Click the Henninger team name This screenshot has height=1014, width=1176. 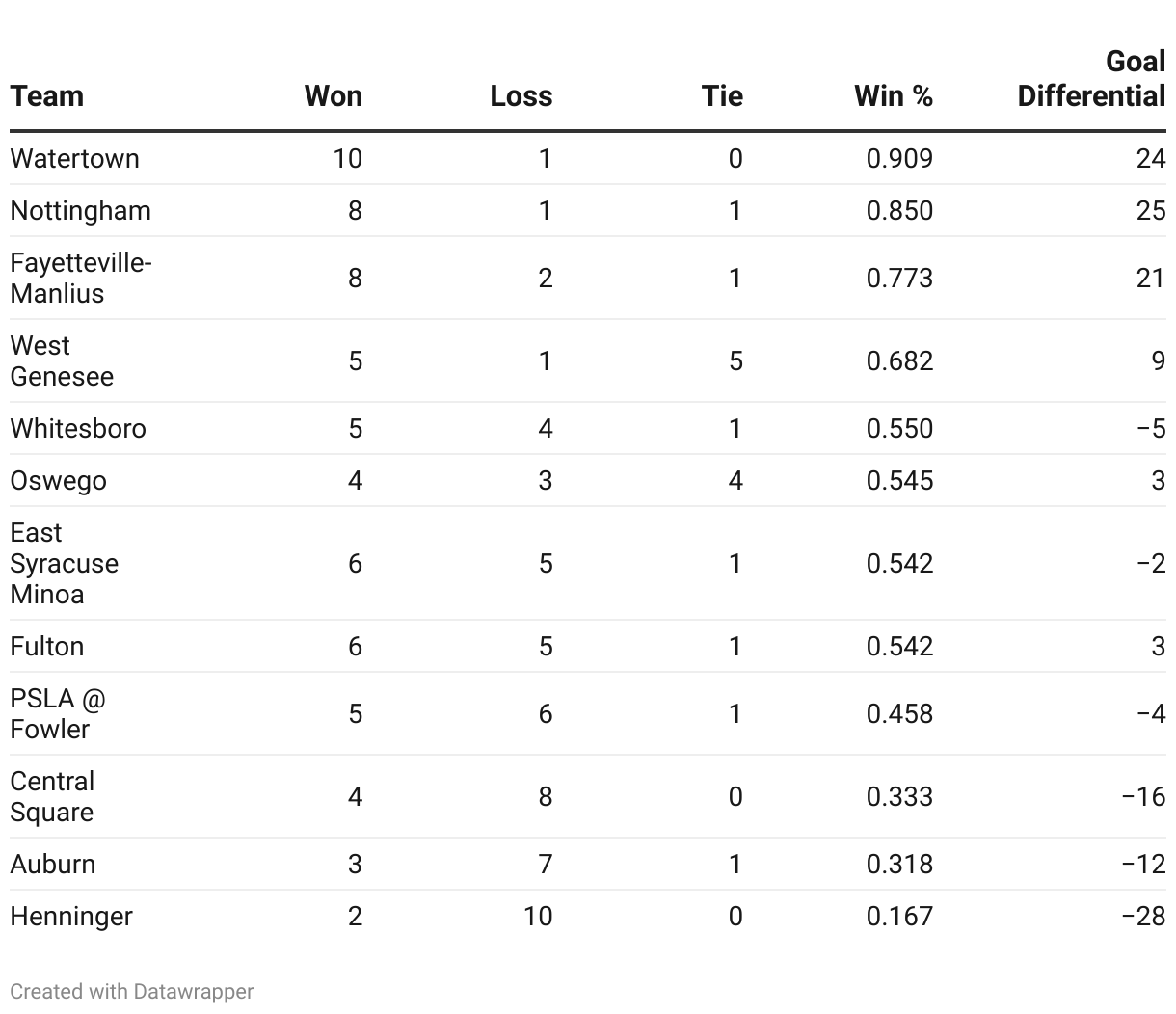point(71,916)
